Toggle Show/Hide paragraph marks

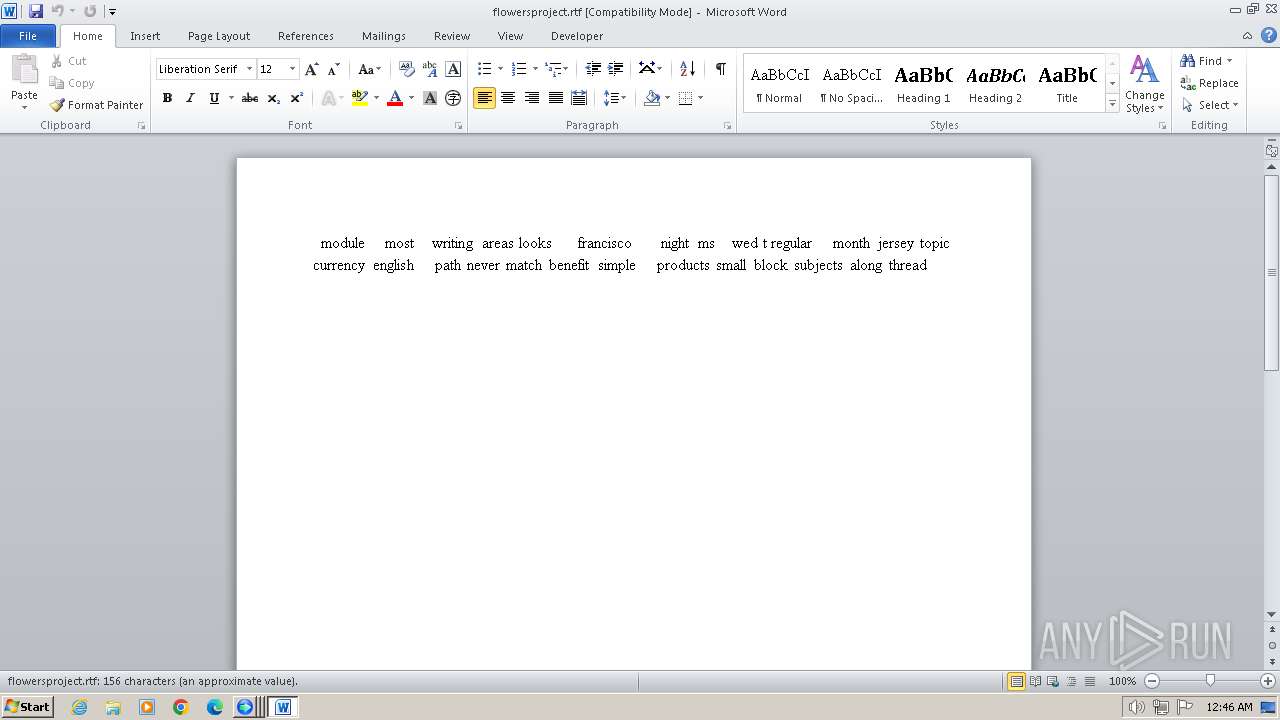coord(720,69)
